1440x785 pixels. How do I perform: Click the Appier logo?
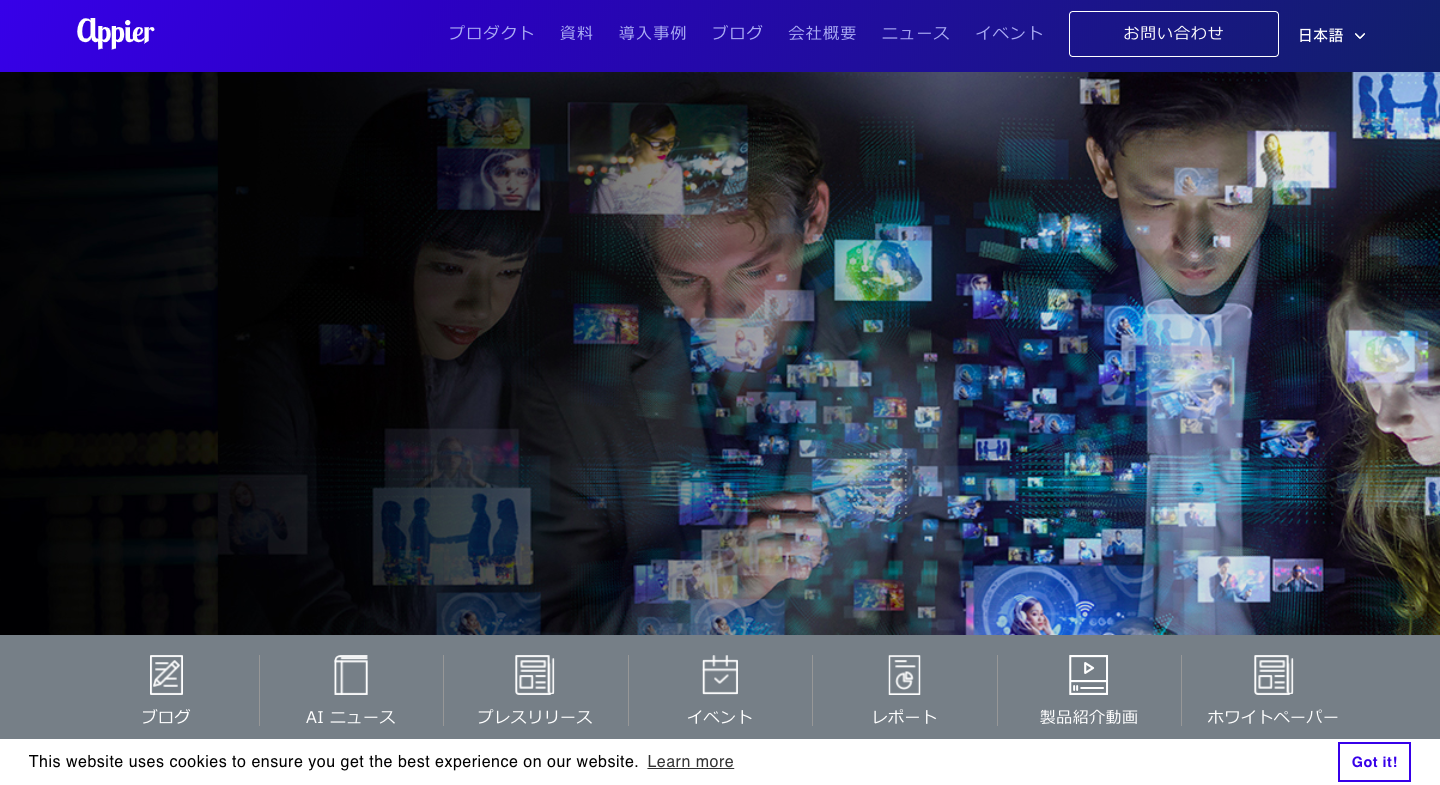[x=115, y=33]
